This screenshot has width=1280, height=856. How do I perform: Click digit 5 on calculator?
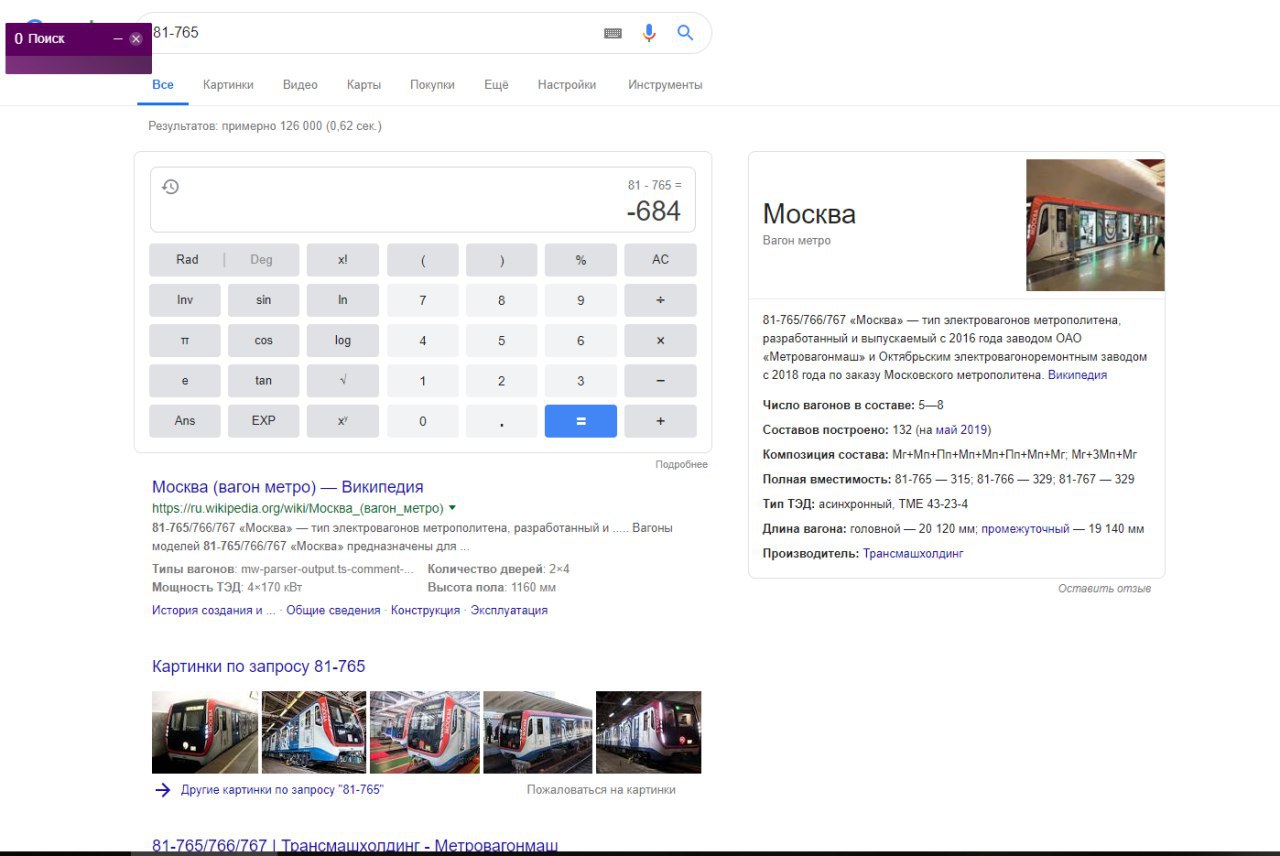point(502,340)
